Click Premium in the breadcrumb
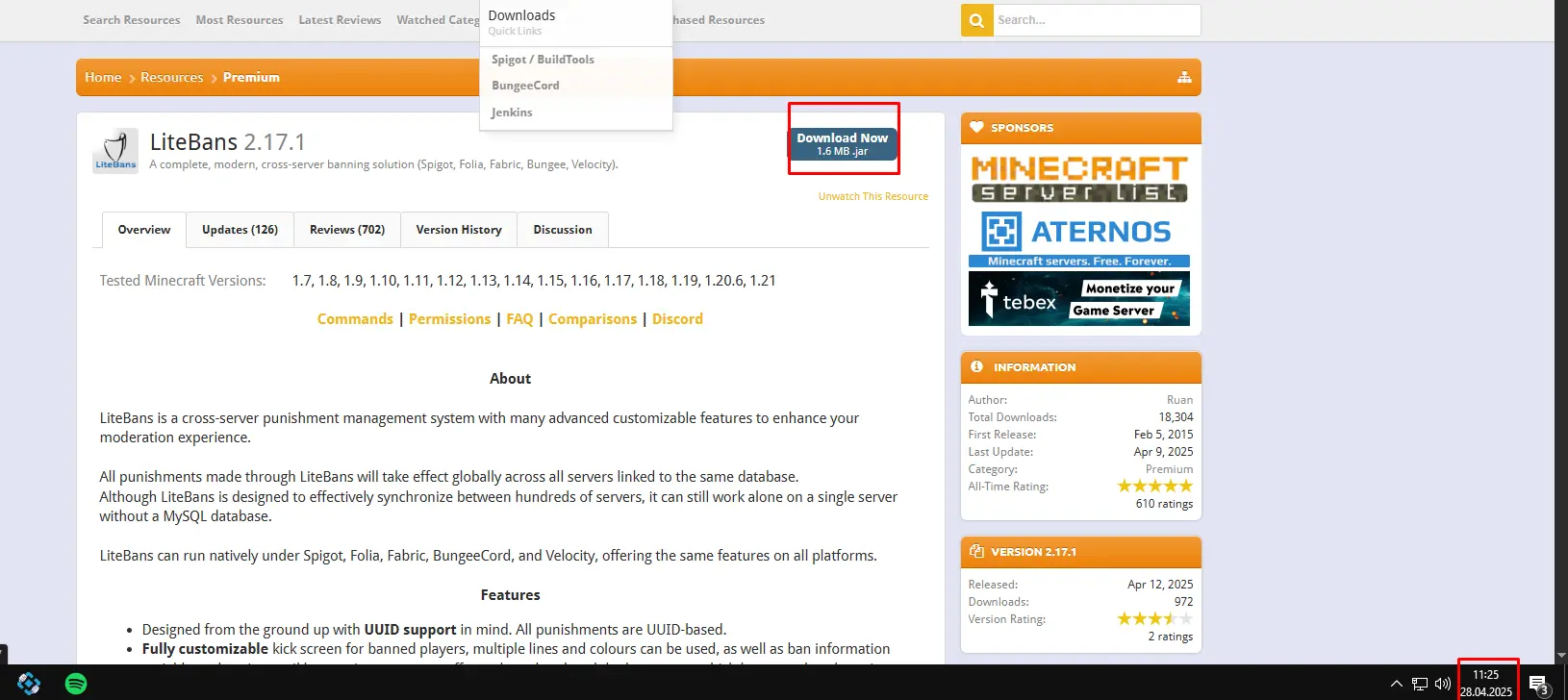1568x700 pixels. tap(251, 77)
